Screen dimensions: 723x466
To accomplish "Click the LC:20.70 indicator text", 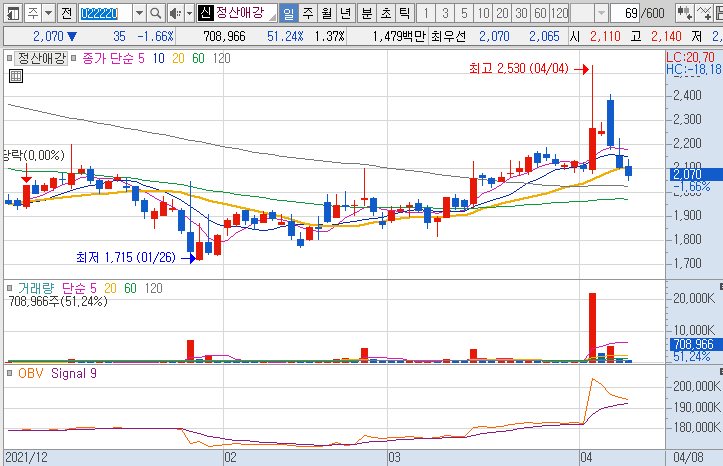I will pos(690,57).
